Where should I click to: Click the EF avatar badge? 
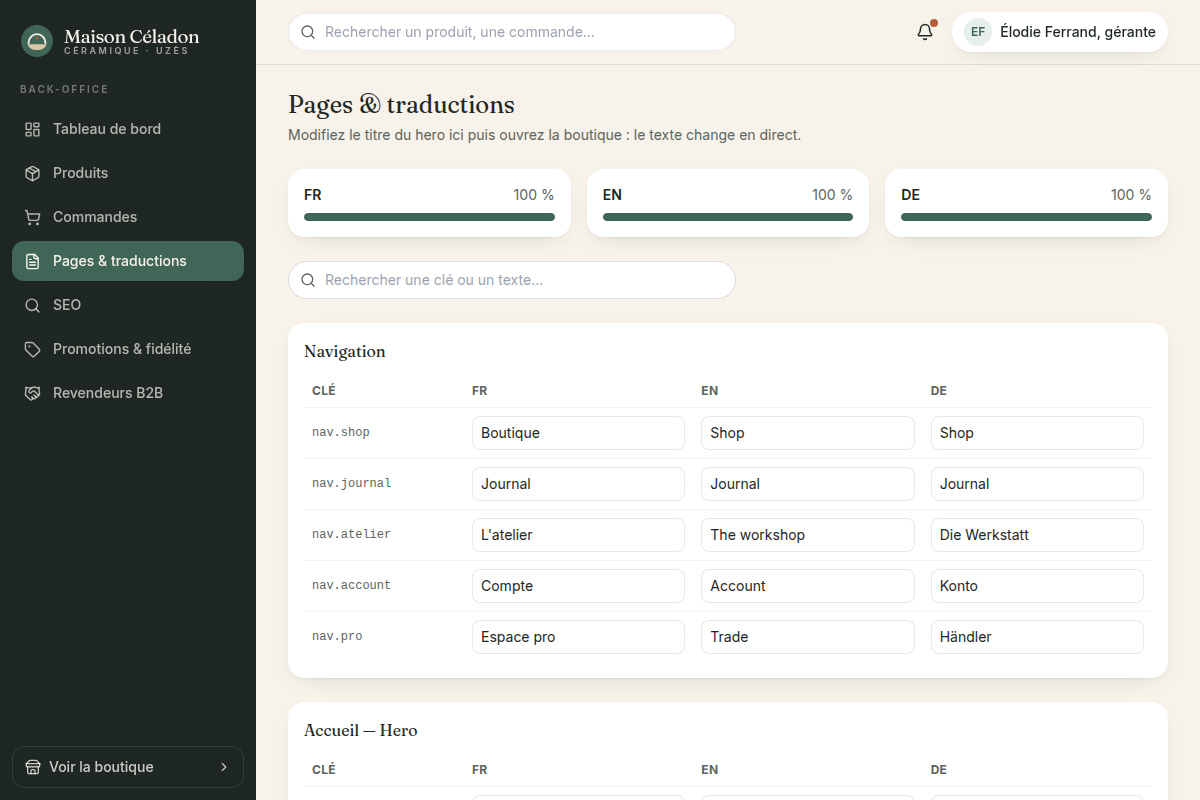click(x=978, y=32)
